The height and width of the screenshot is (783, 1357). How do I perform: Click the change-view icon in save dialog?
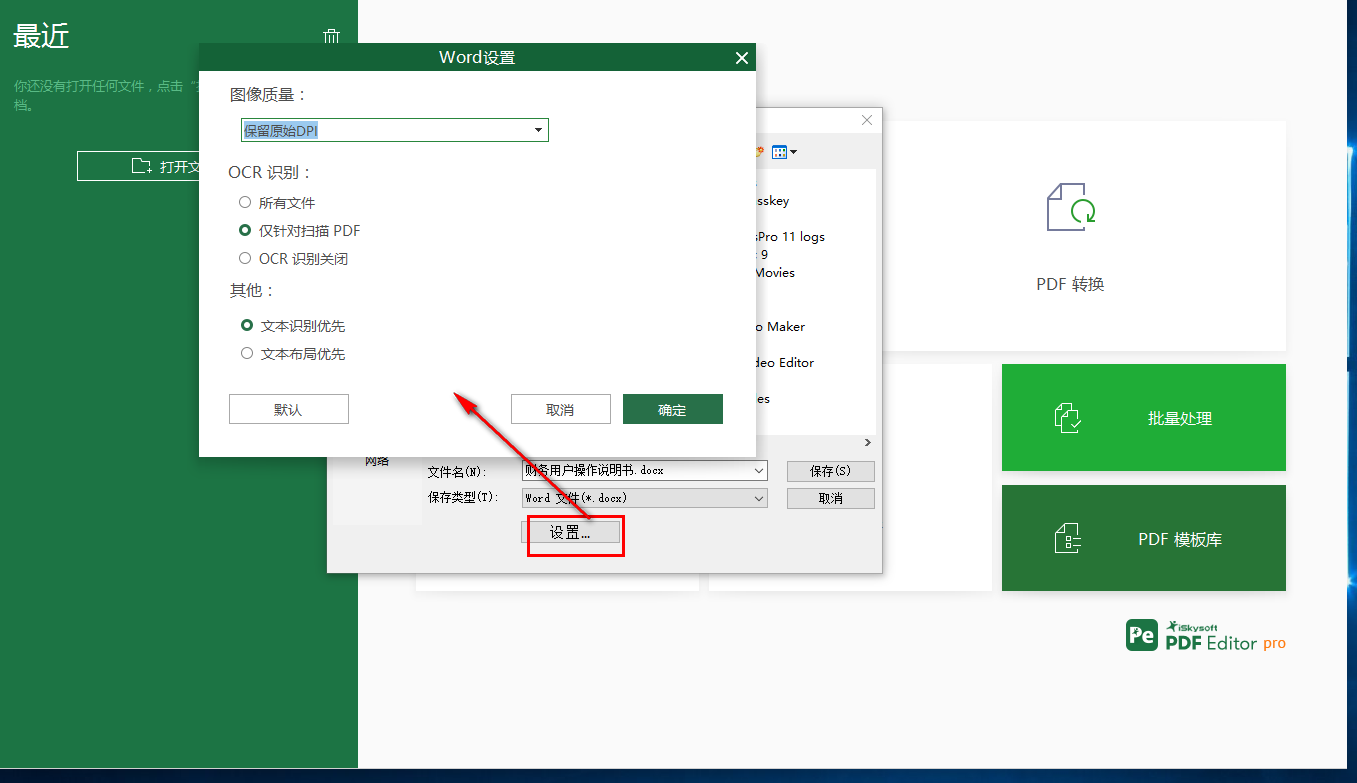(x=779, y=151)
